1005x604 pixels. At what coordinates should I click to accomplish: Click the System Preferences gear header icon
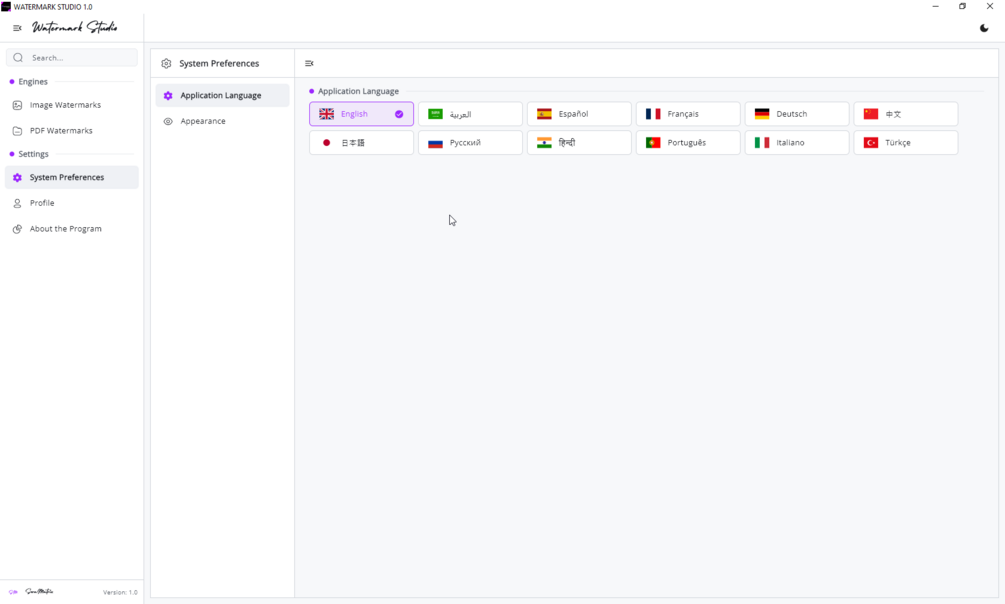click(x=167, y=63)
